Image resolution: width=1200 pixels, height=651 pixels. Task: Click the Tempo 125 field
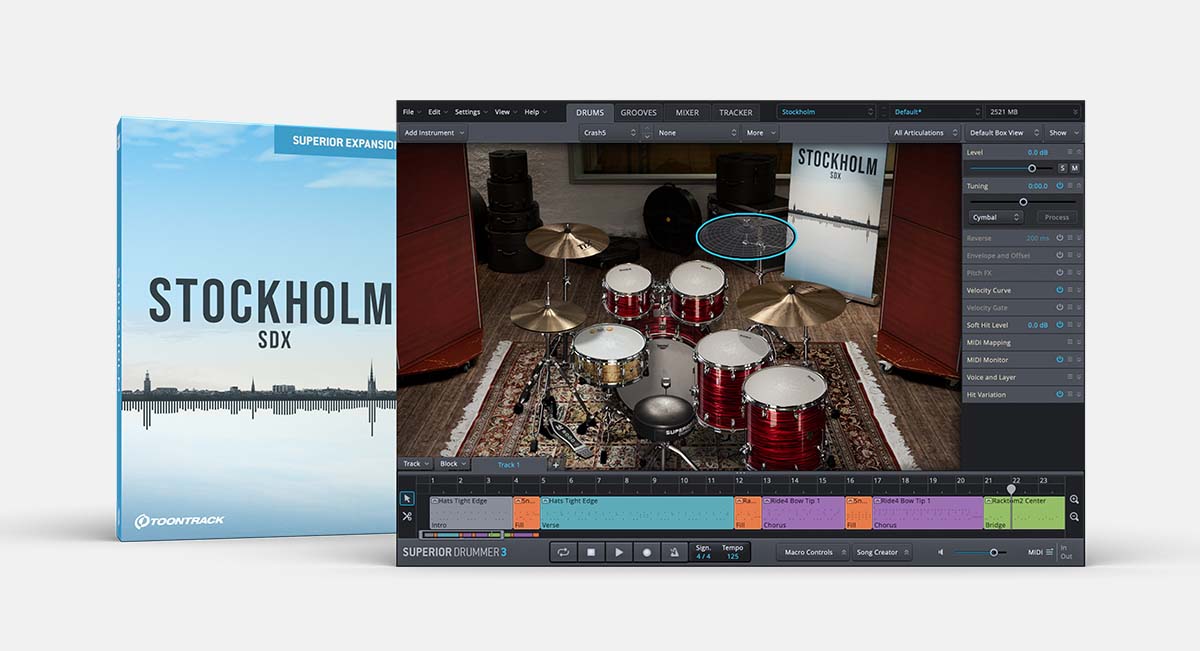[x=733, y=552]
